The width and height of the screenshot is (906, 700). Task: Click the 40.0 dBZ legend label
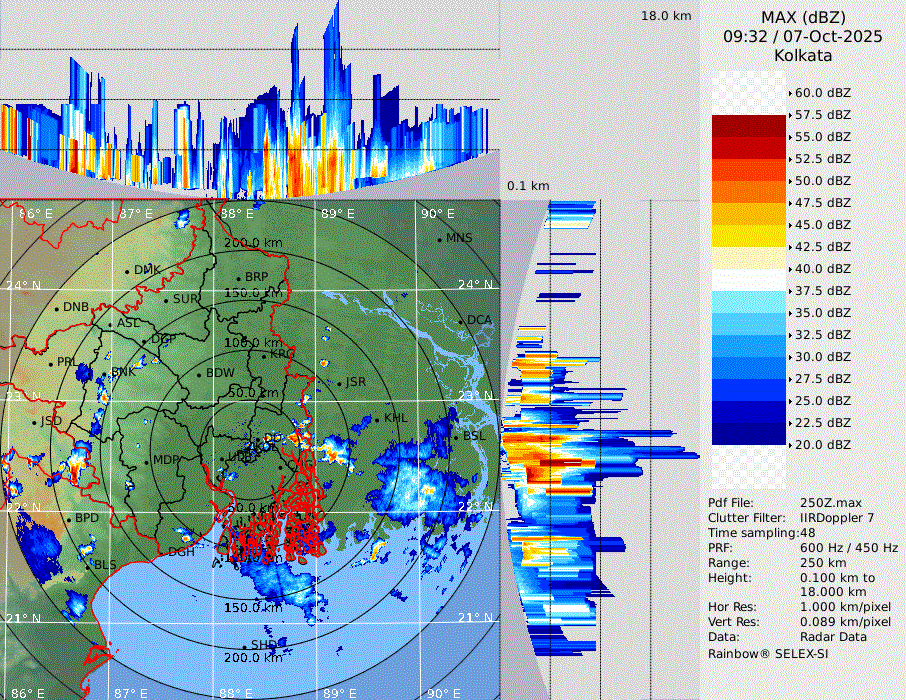pyautogui.click(x=822, y=268)
